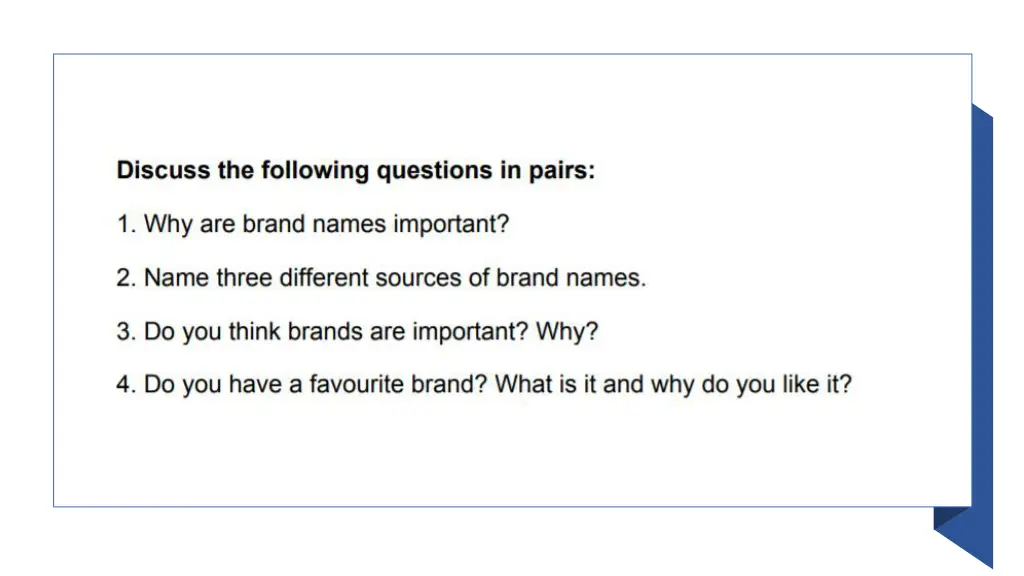The height and width of the screenshot is (576, 1024).
Task: Click the number '4.' list marker
Action: pyautogui.click(x=126, y=384)
